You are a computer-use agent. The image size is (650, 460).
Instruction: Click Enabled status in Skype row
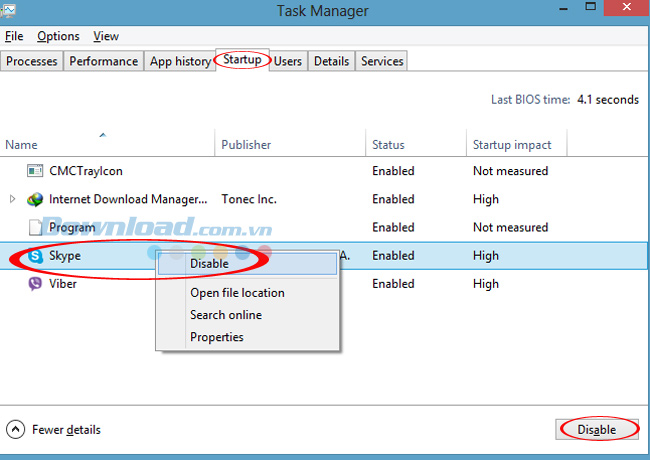393,256
